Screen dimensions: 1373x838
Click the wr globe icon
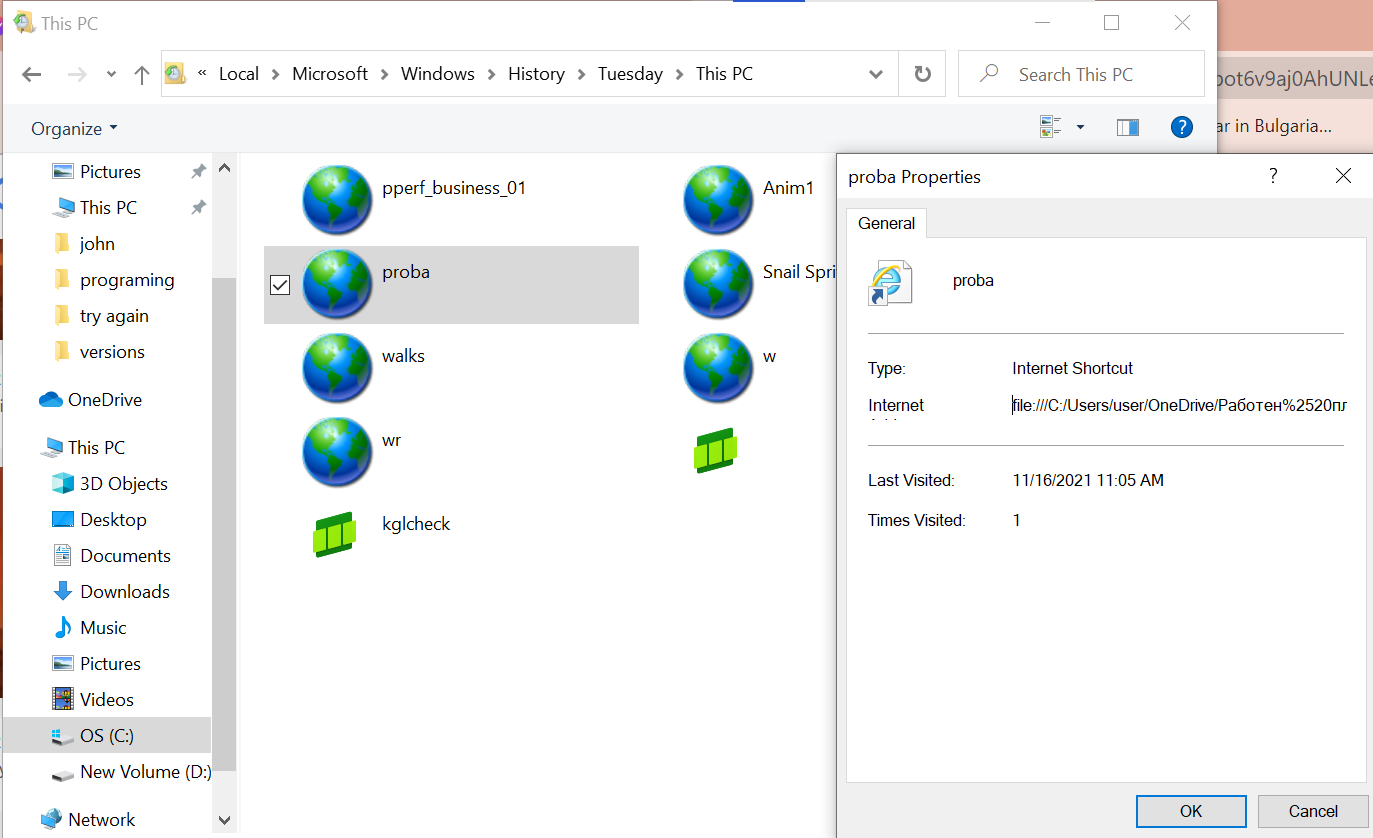(338, 452)
